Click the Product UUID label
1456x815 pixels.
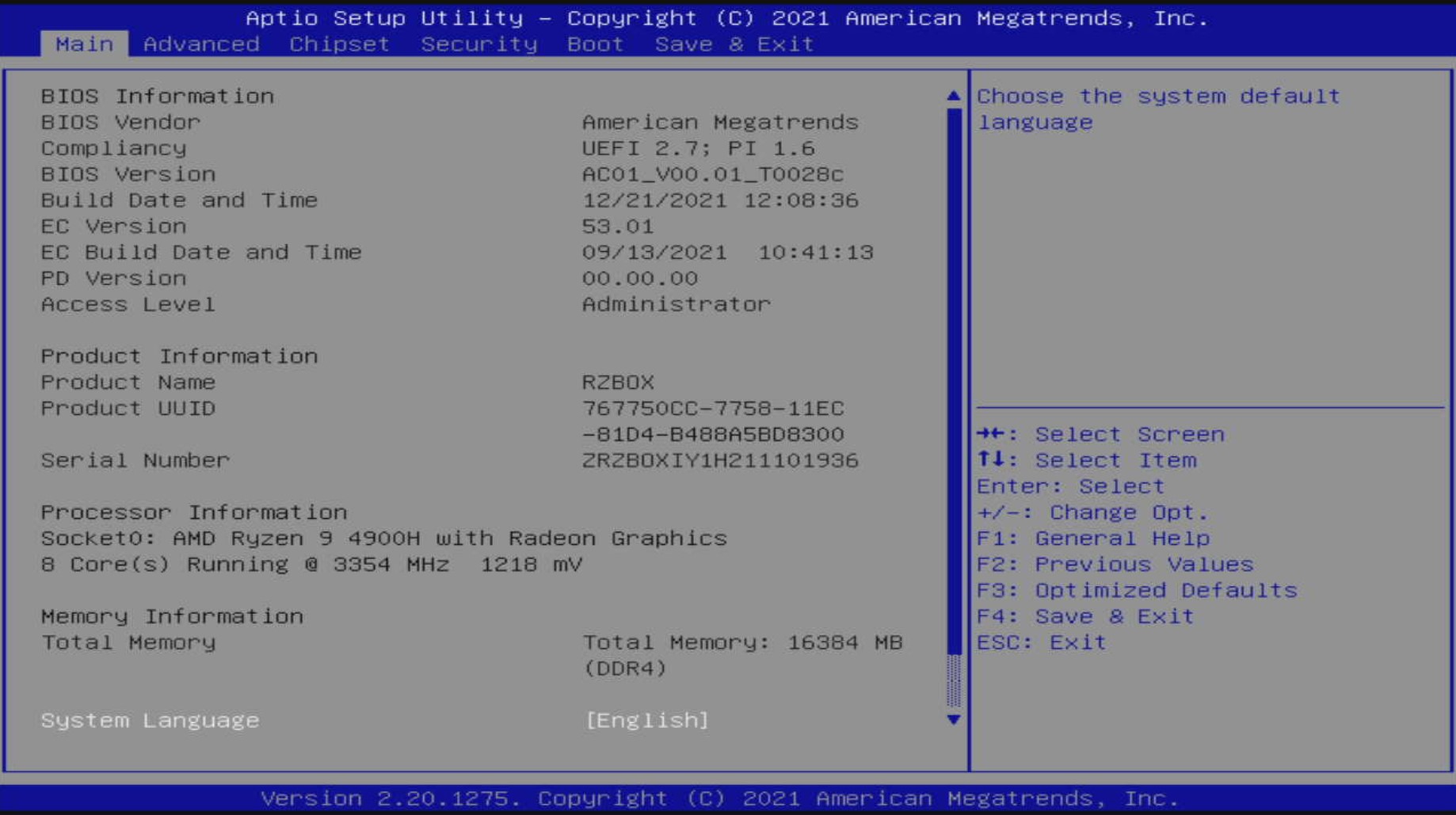pyautogui.click(x=128, y=409)
